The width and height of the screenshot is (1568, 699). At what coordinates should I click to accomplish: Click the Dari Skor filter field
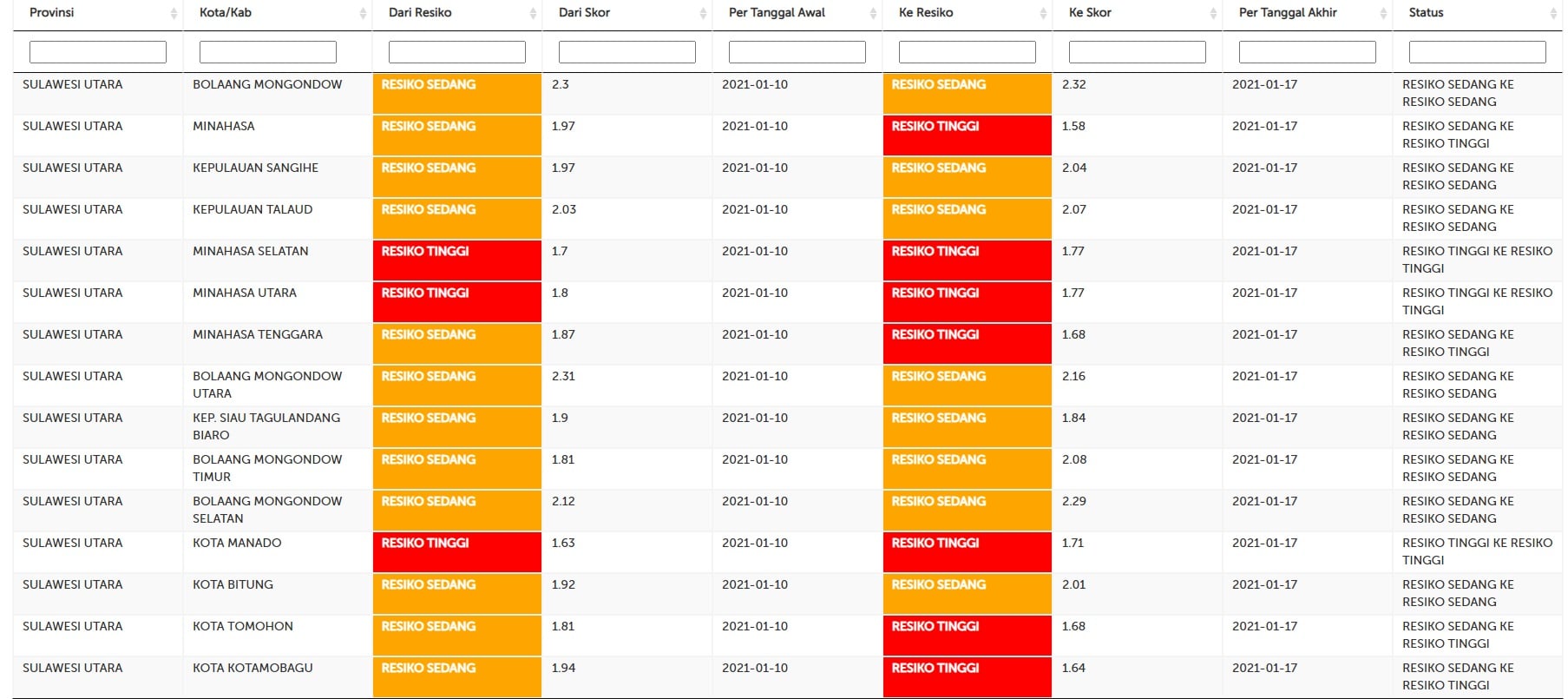click(x=627, y=52)
